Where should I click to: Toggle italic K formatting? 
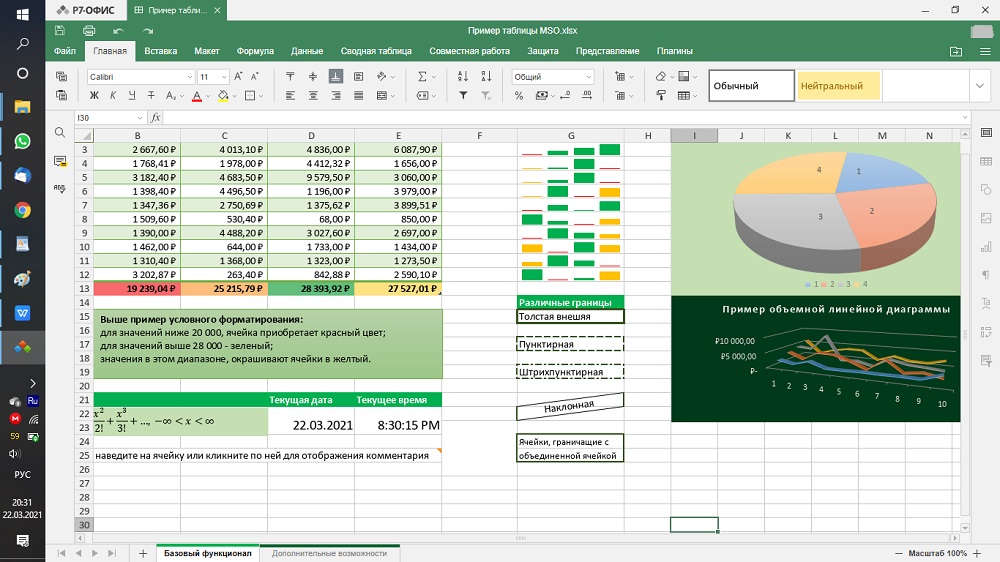(113, 96)
